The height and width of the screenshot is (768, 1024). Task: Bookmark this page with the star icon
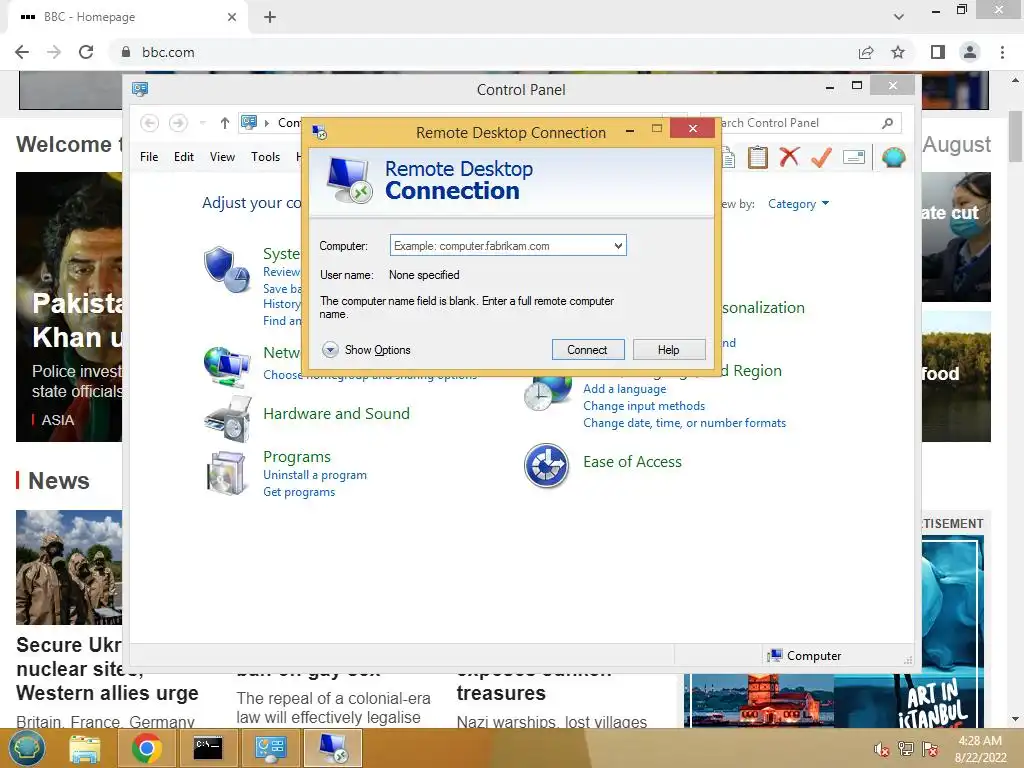coord(898,52)
